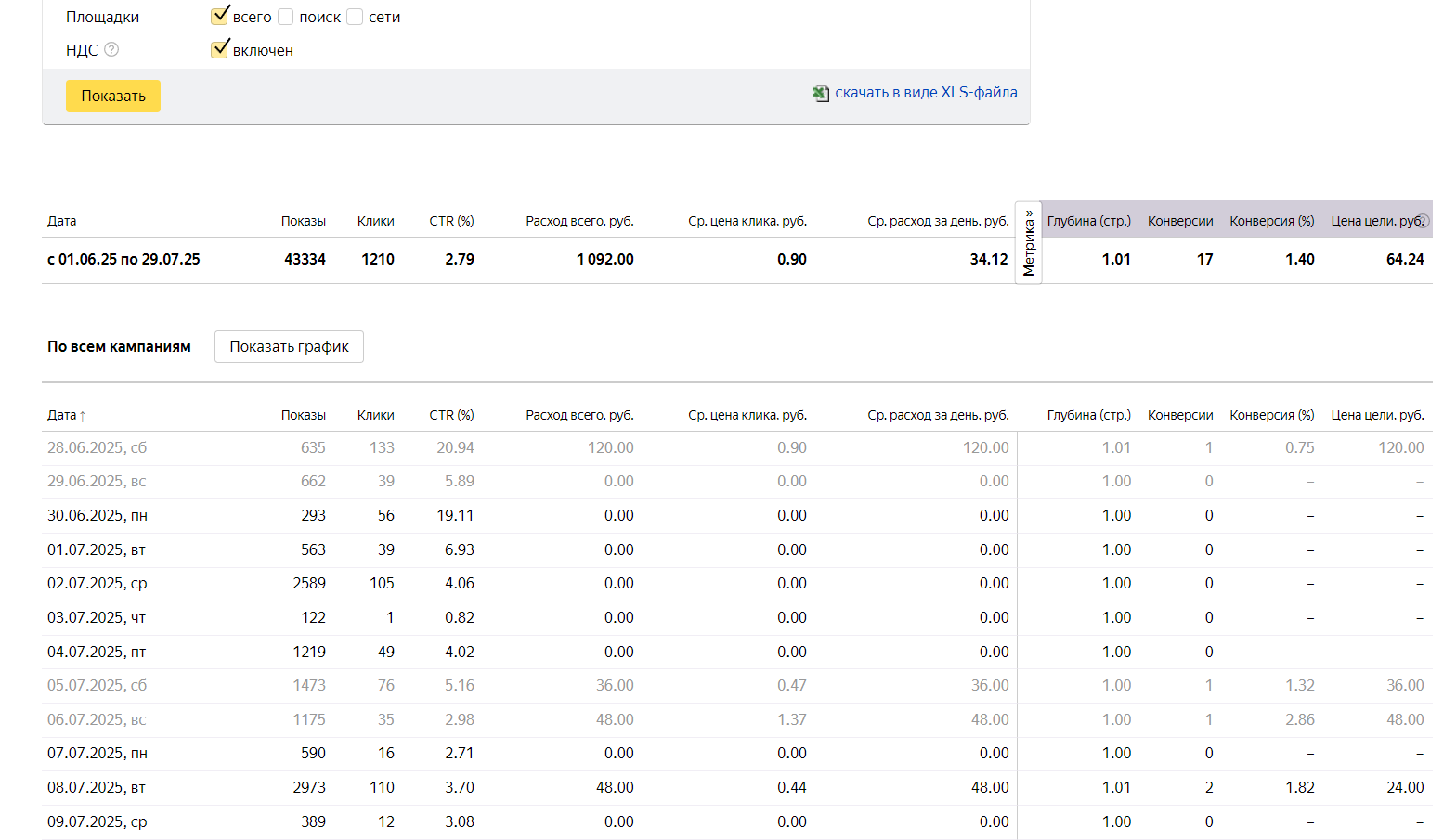Sort lower table by Конверсии header
This screenshot has height=840, width=1456.
[1179, 415]
